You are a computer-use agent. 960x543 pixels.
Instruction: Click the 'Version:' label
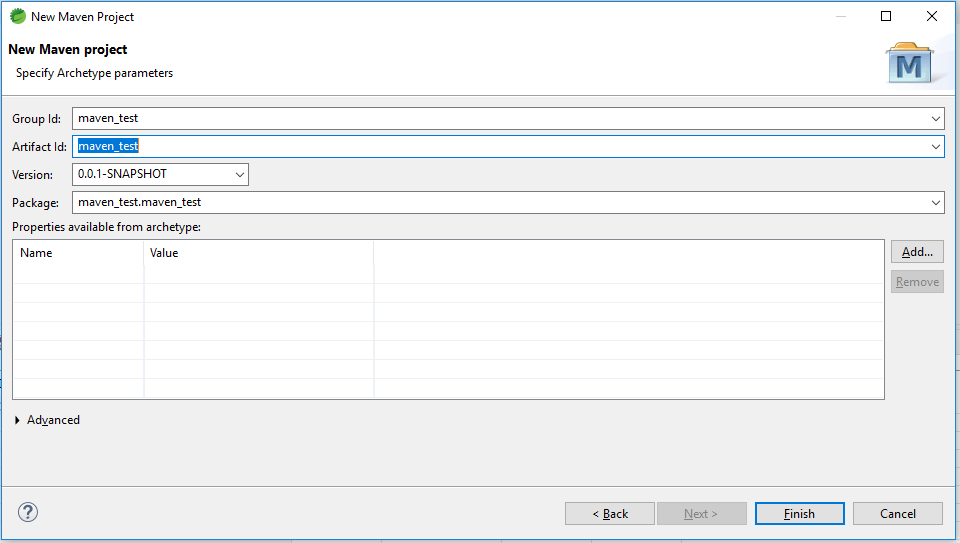tap(32, 175)
